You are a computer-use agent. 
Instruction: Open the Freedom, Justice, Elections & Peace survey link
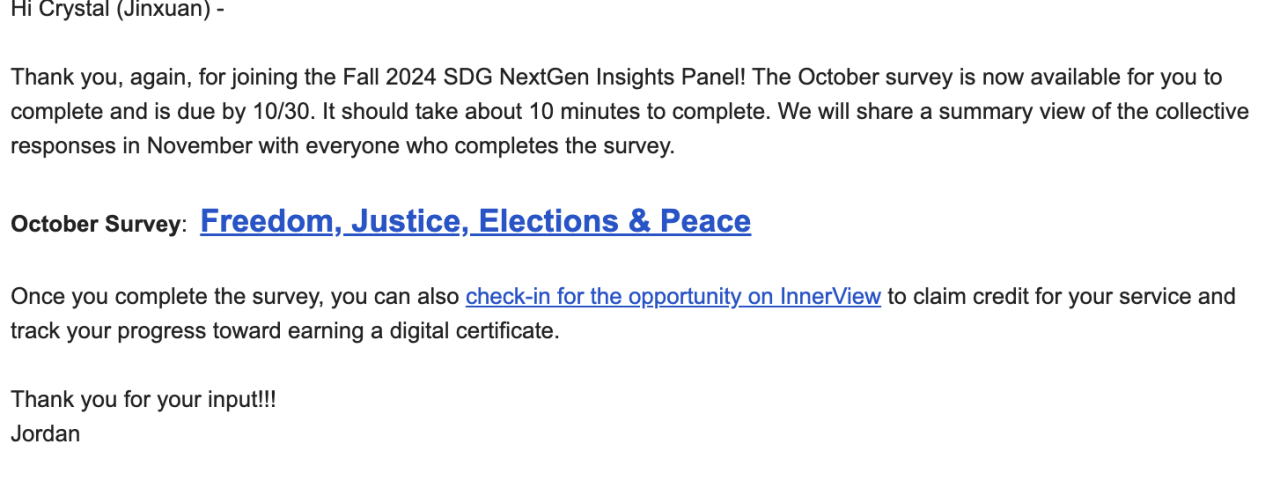point(475,221)
